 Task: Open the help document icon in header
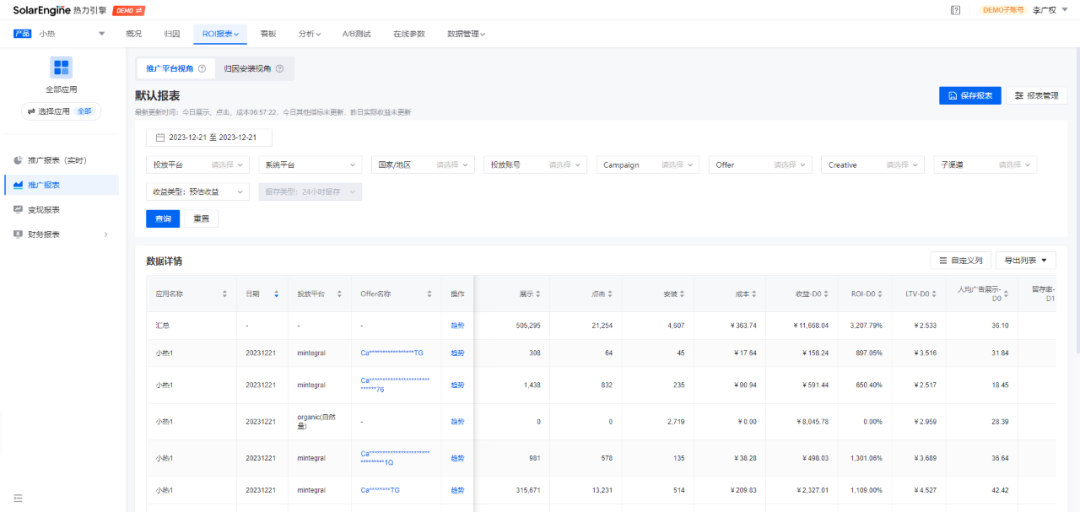point(955,10)
